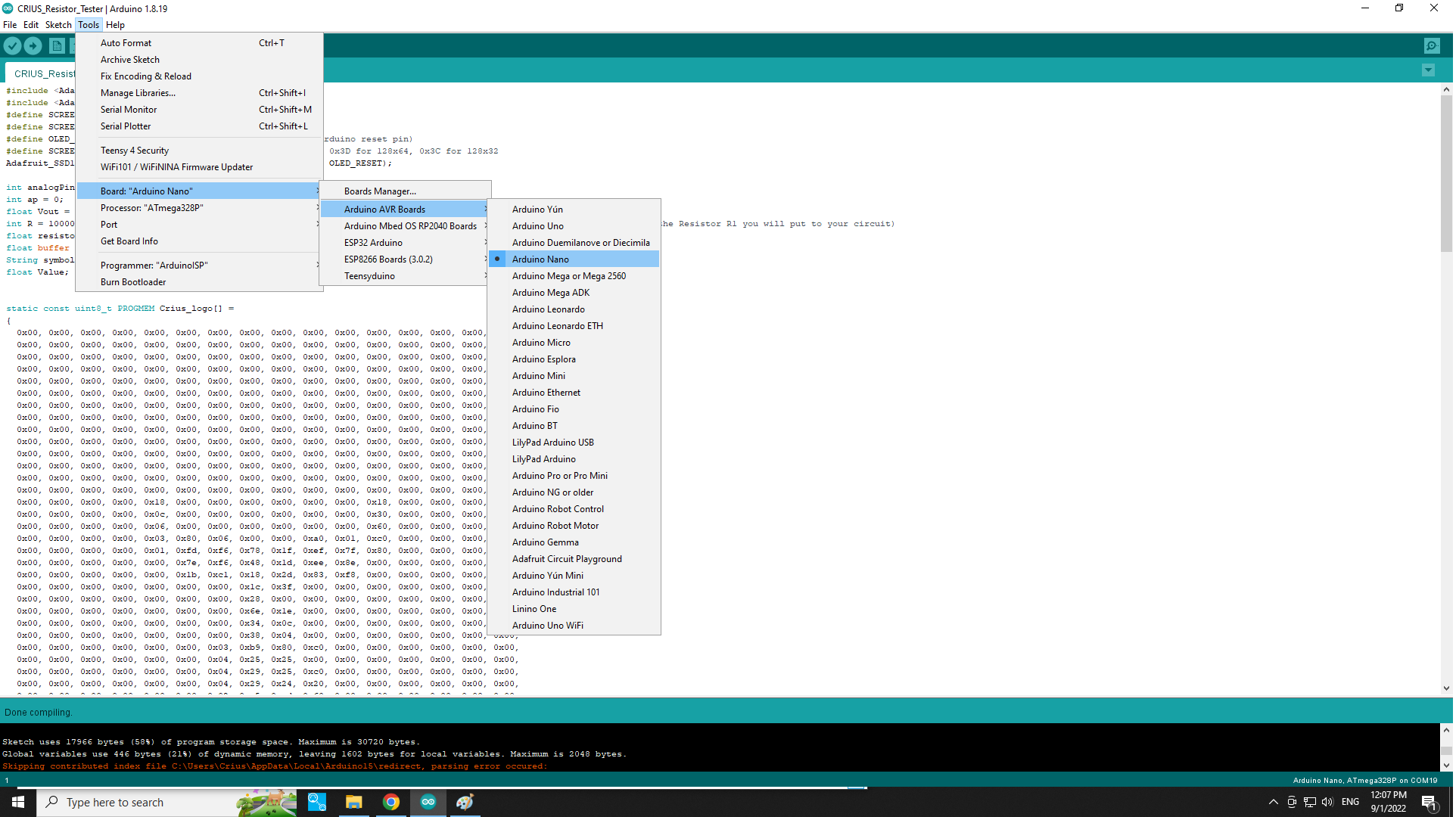The width and height of the screenshot is (1456, 817).
Task: Click Manage Libraries menu option
Action: tap(136, 92)
